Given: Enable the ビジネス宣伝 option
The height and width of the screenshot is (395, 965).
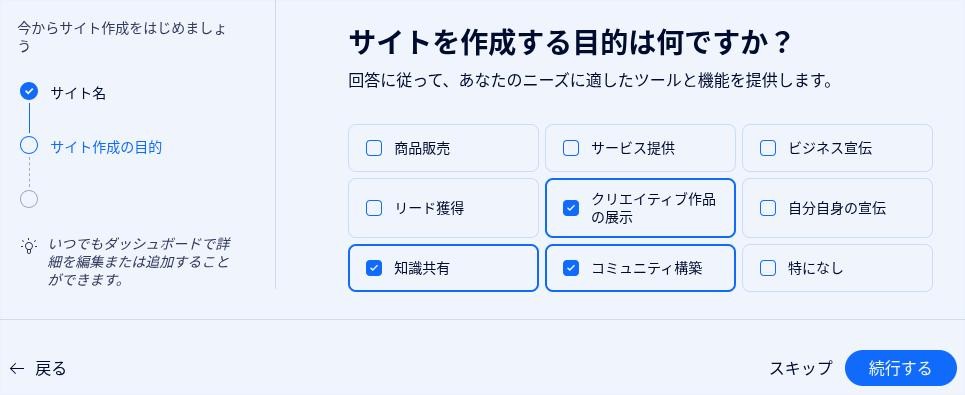Looking at the screenshot, I should coord(767,148).
